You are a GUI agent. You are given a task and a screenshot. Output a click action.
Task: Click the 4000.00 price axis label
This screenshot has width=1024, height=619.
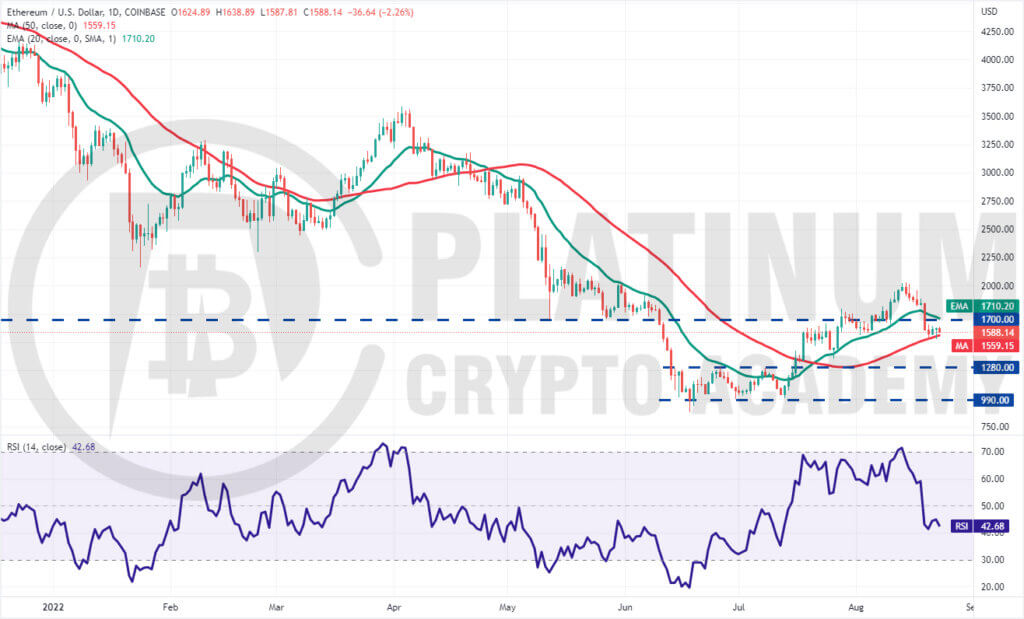[x=997, y=59]
